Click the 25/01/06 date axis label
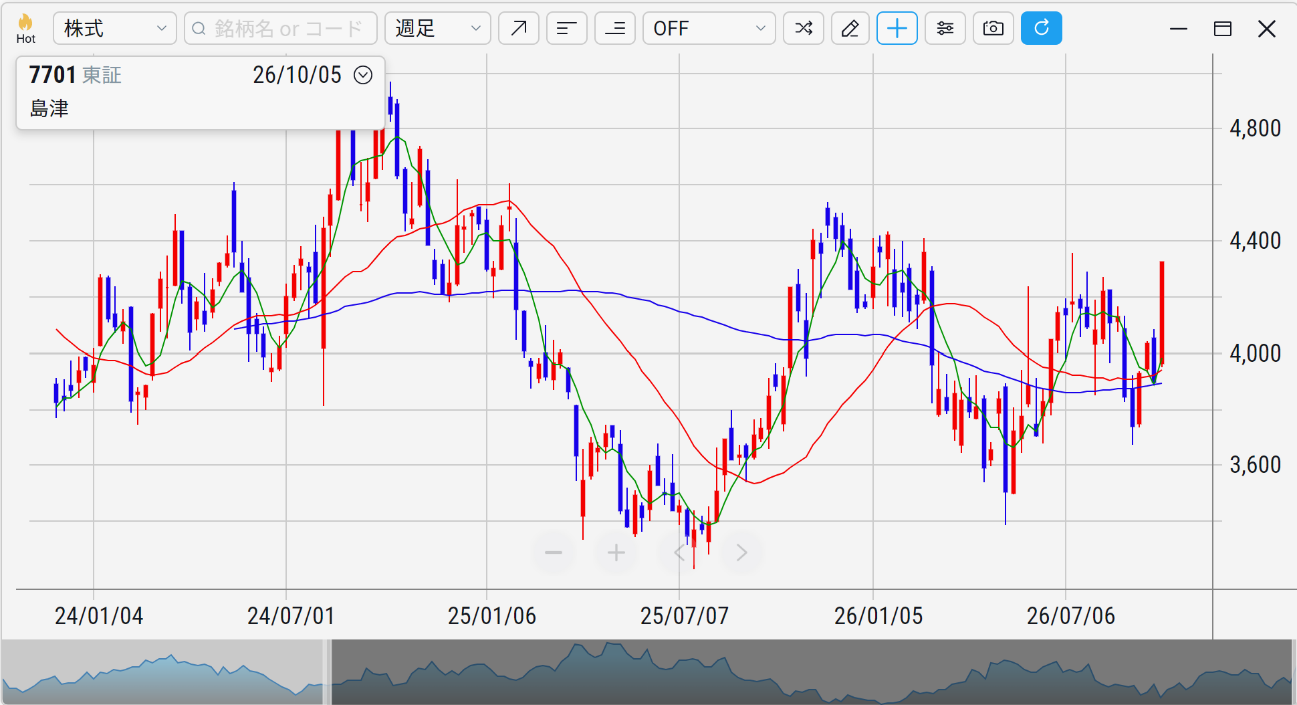The image size is (1297, 705). click(492, 616)
